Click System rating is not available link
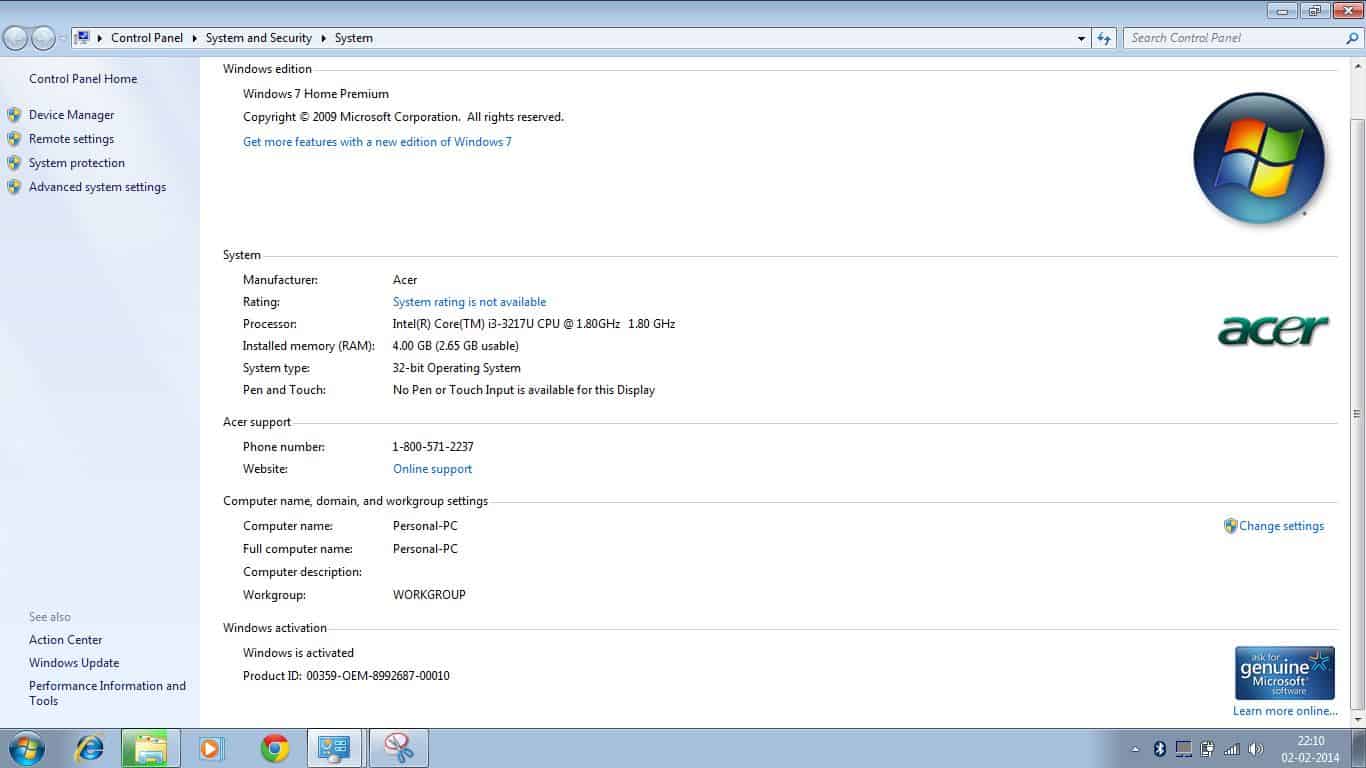The width and height of the screenshot is (1366, 768). point(469,302)
